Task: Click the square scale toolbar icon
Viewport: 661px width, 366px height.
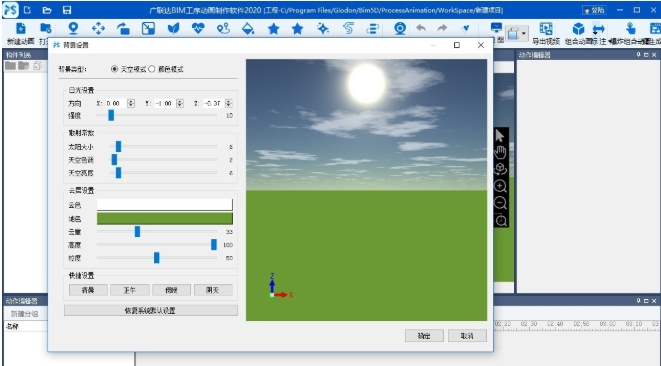Action: click(148, 28)
